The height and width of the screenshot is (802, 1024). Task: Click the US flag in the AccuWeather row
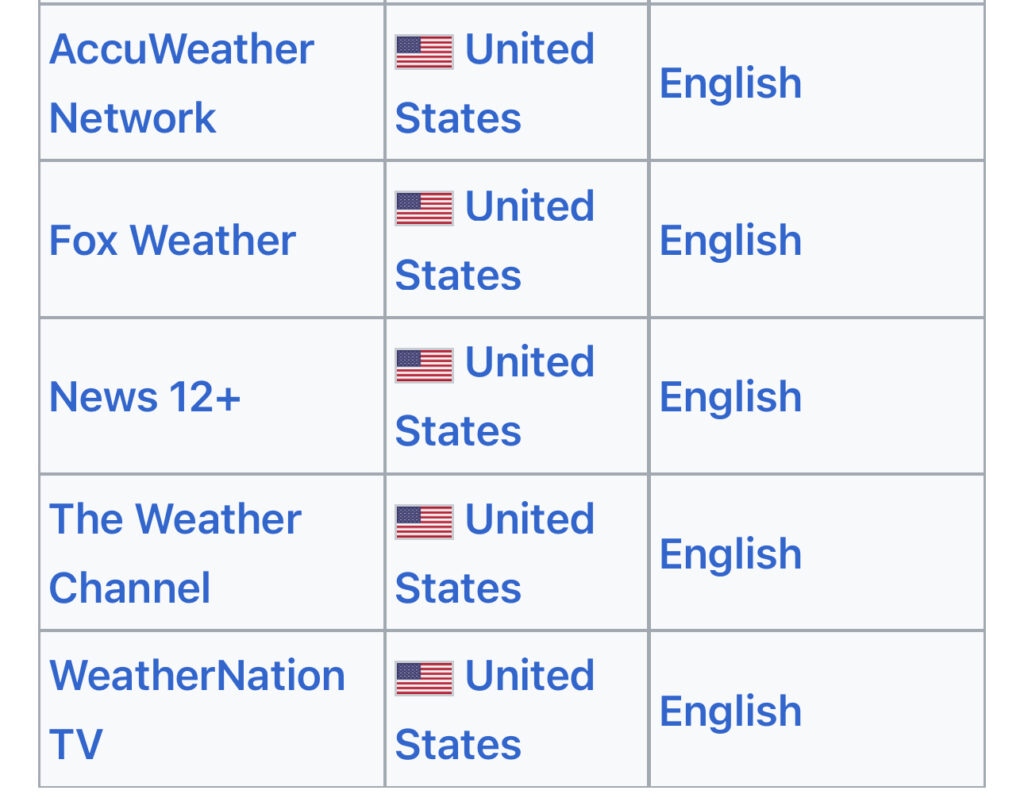[x=424, y=52]
